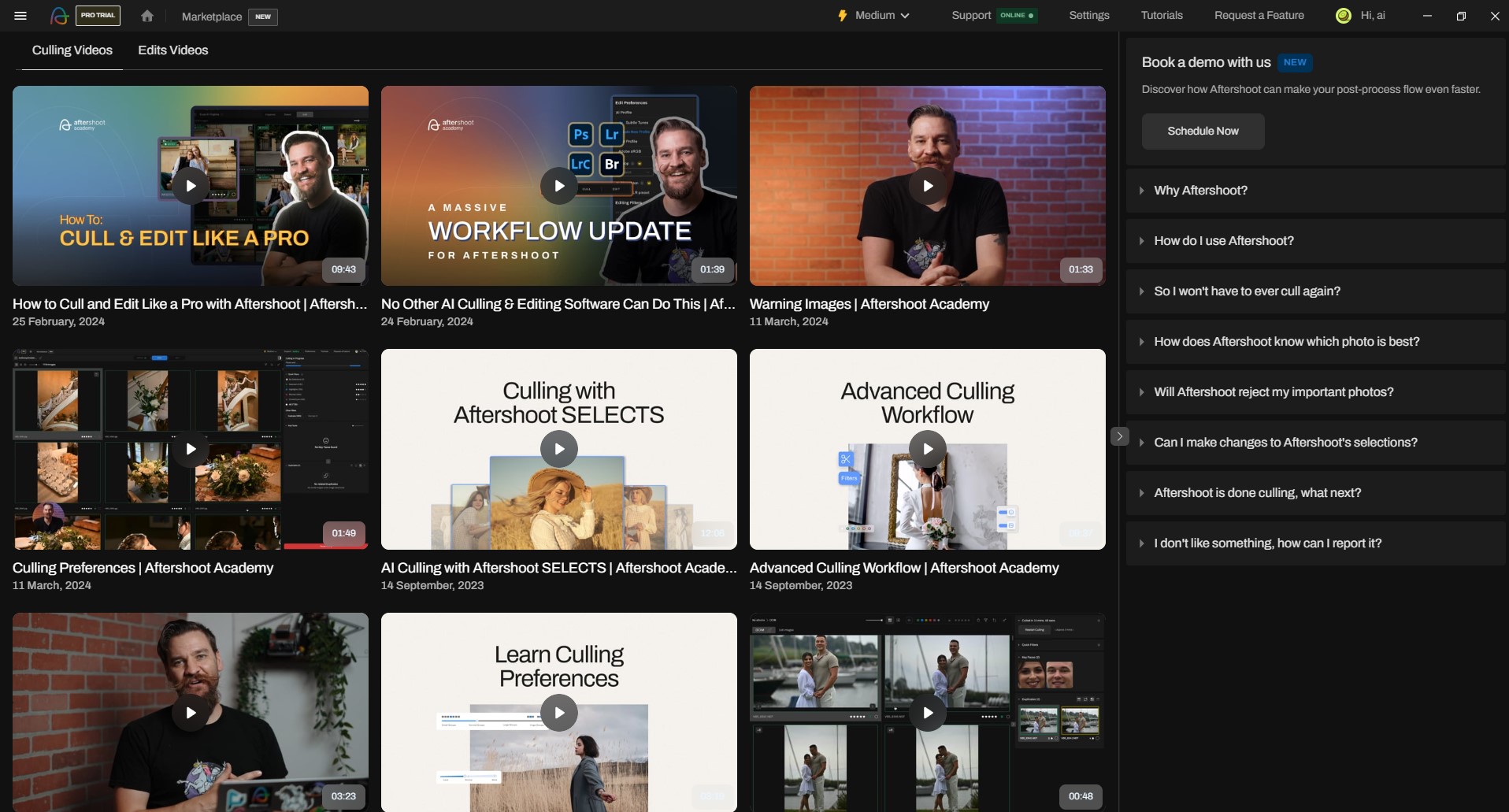Click the 09:43 duration badge
The width and height of the screenshot is (1509, 812).
point(343,269)
